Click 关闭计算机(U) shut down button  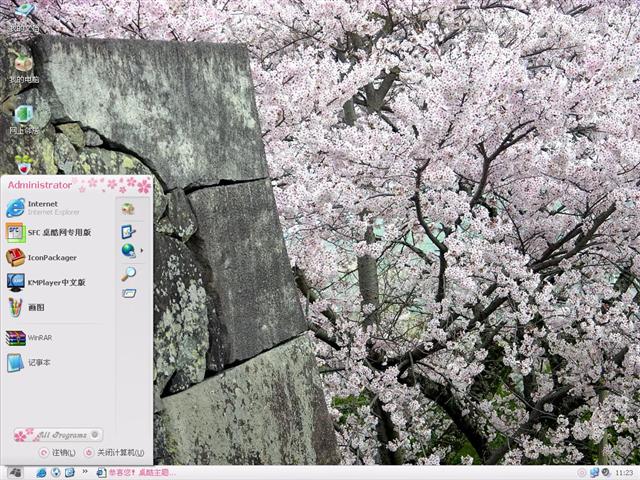coord(114,453)
